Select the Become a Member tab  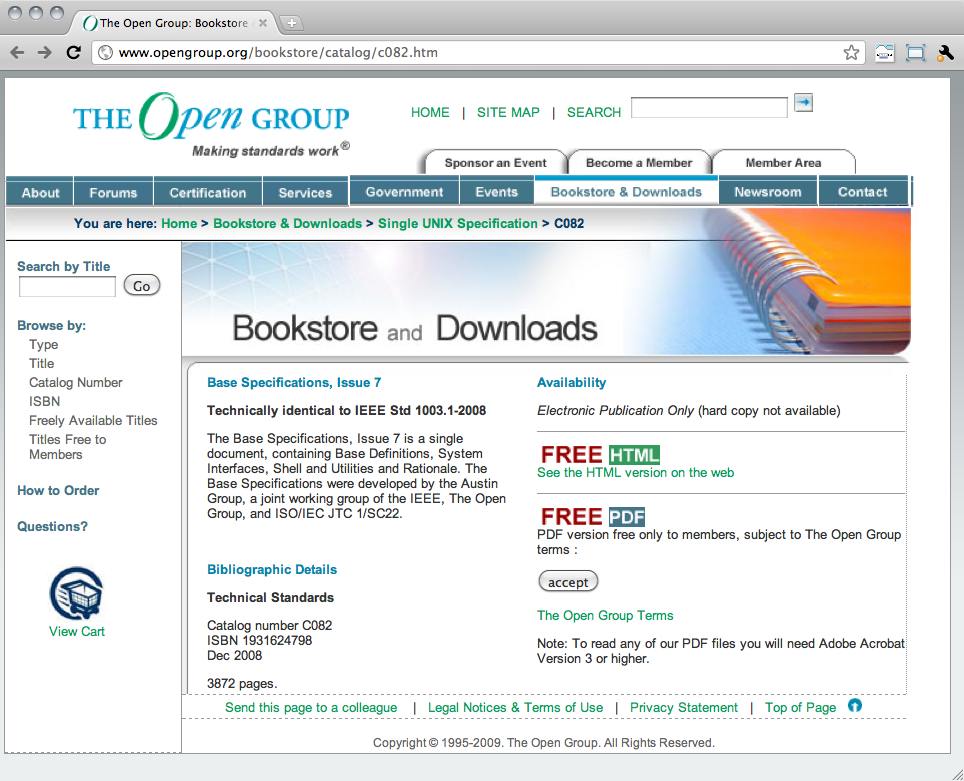(638, 163)
